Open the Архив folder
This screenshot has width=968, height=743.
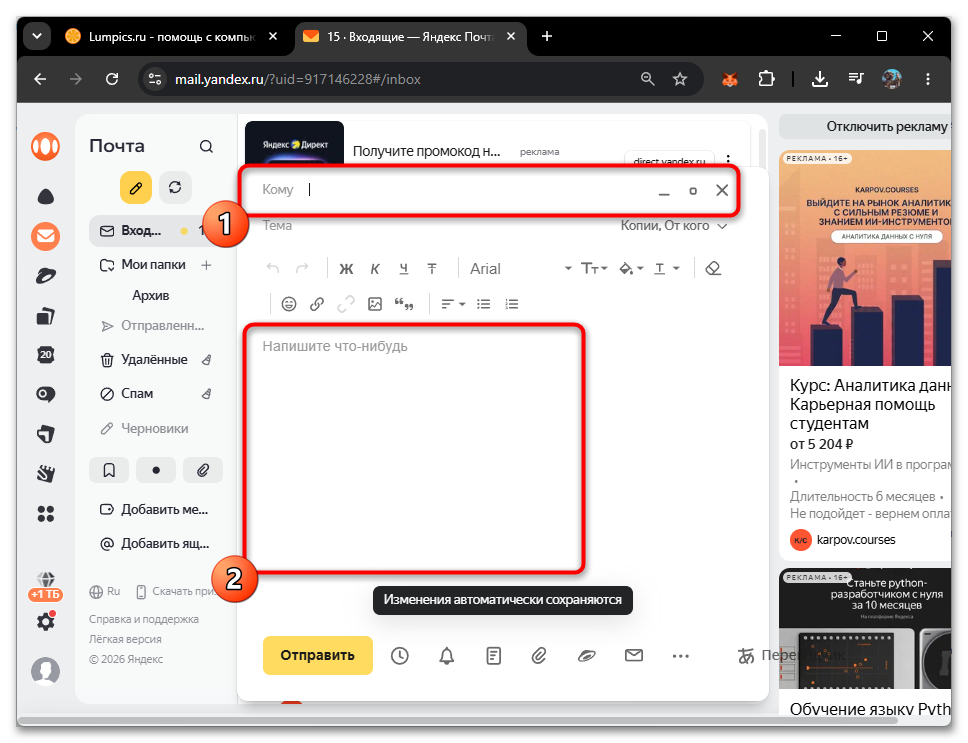pos(151,296)
